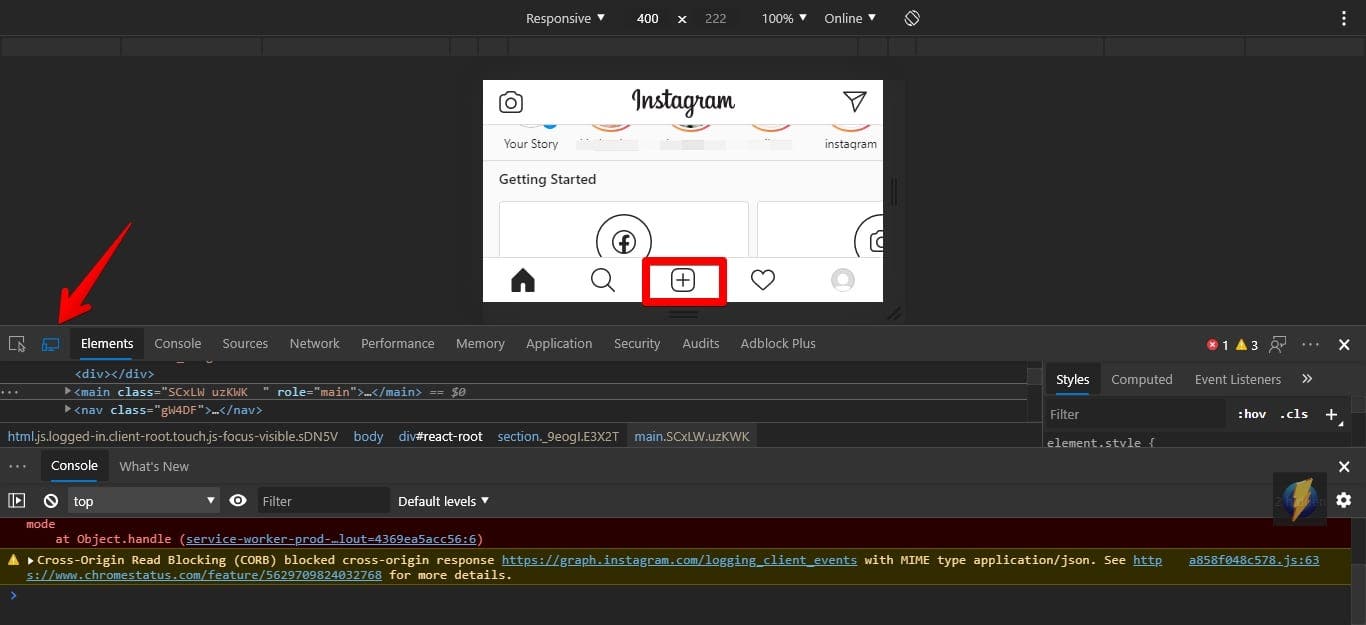Create a live expression with eye icon
This screenshot has height=625, width=1366.
click(238, 501)
